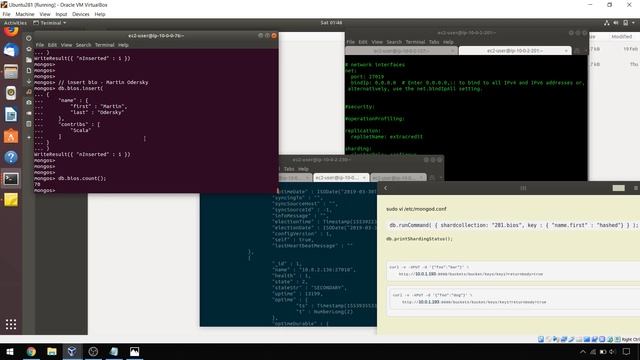Open the Help icon in the dock
Screen dimensions: 640x360
click(x=11, y=157)
